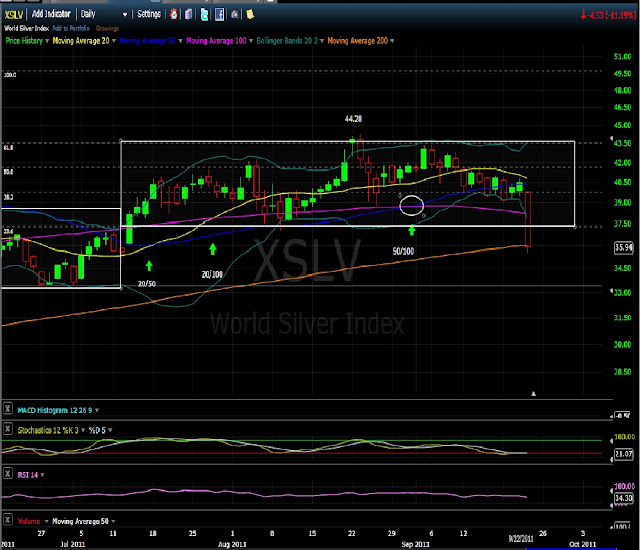640x550 pixels.
Task: Open Price History dropdown arrow
Action: (x=47, y=41)
